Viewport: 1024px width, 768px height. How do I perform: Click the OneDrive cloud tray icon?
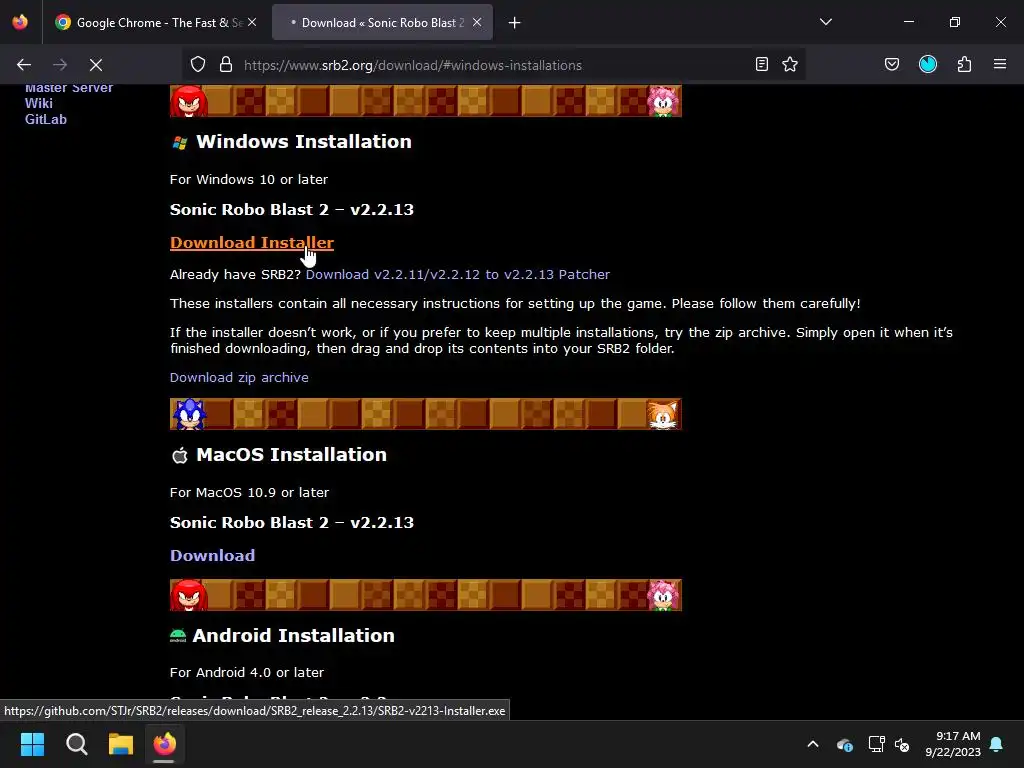click(x=844, y=744)
